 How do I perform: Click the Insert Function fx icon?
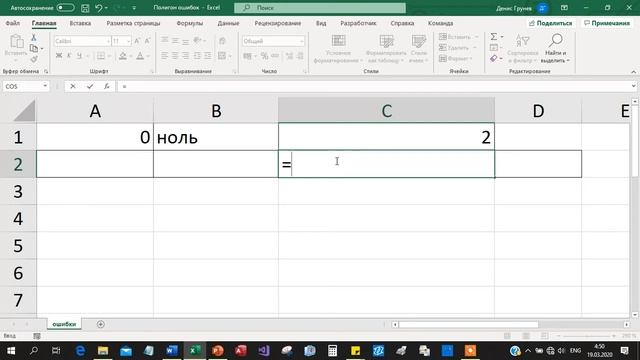point(107,86)
